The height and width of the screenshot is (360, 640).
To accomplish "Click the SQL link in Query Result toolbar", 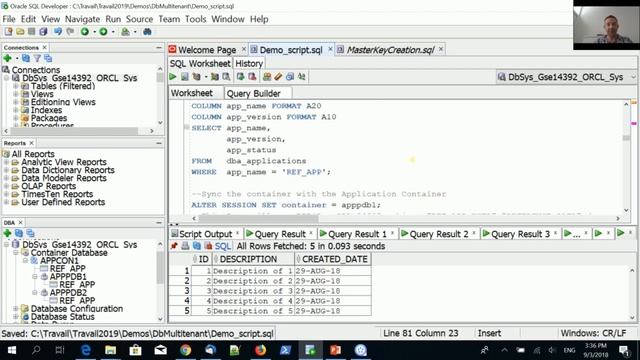I will click(x=222, y=246).
